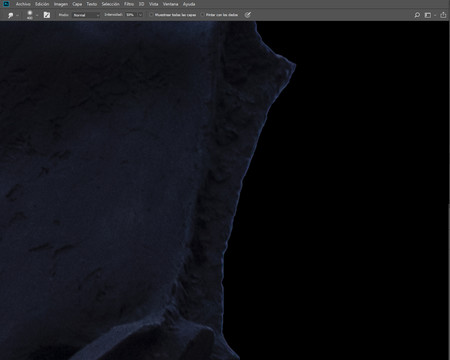Viewport: 450px width, 360px height.
Task: Open the Ayuda menu
Action: [189, 4]
